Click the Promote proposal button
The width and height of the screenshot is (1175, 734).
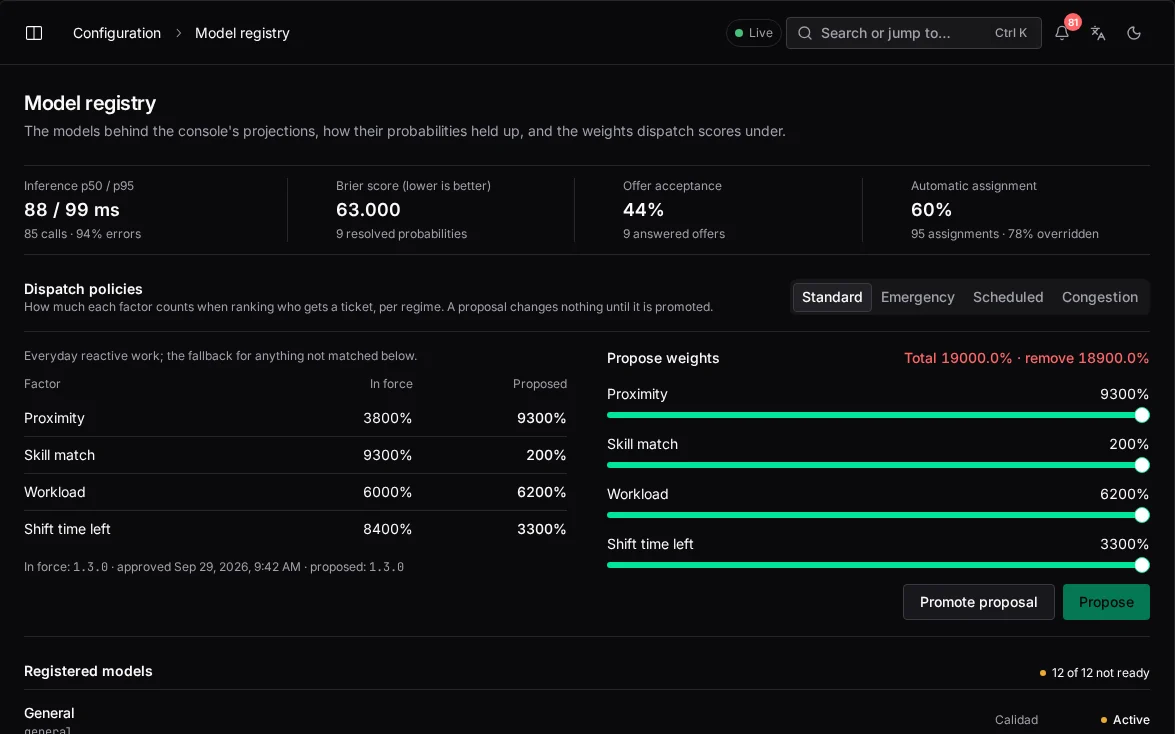[x=978, y=602]
